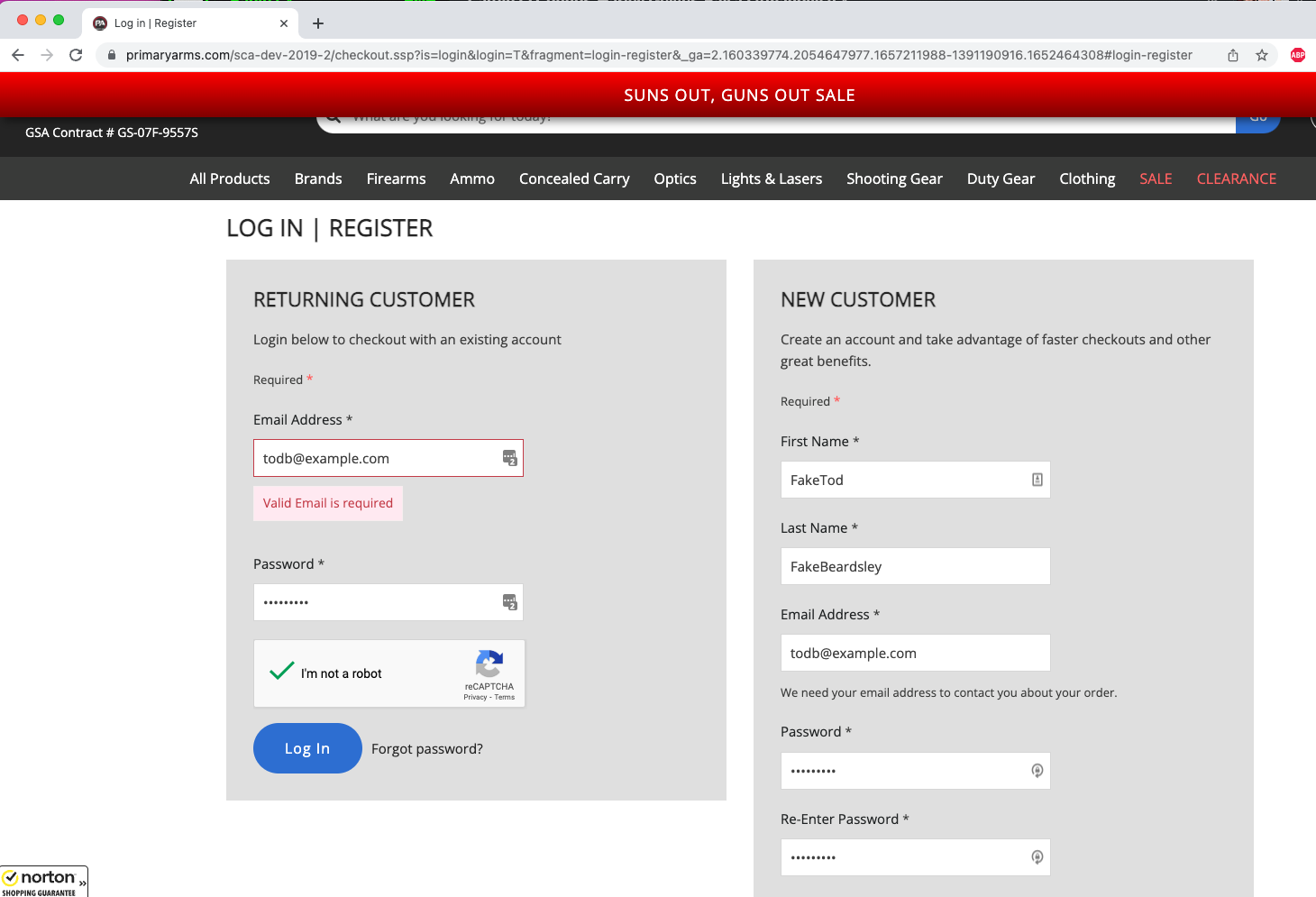Click the Forgot password? link

pyautogui.click(x=426, y=748)
